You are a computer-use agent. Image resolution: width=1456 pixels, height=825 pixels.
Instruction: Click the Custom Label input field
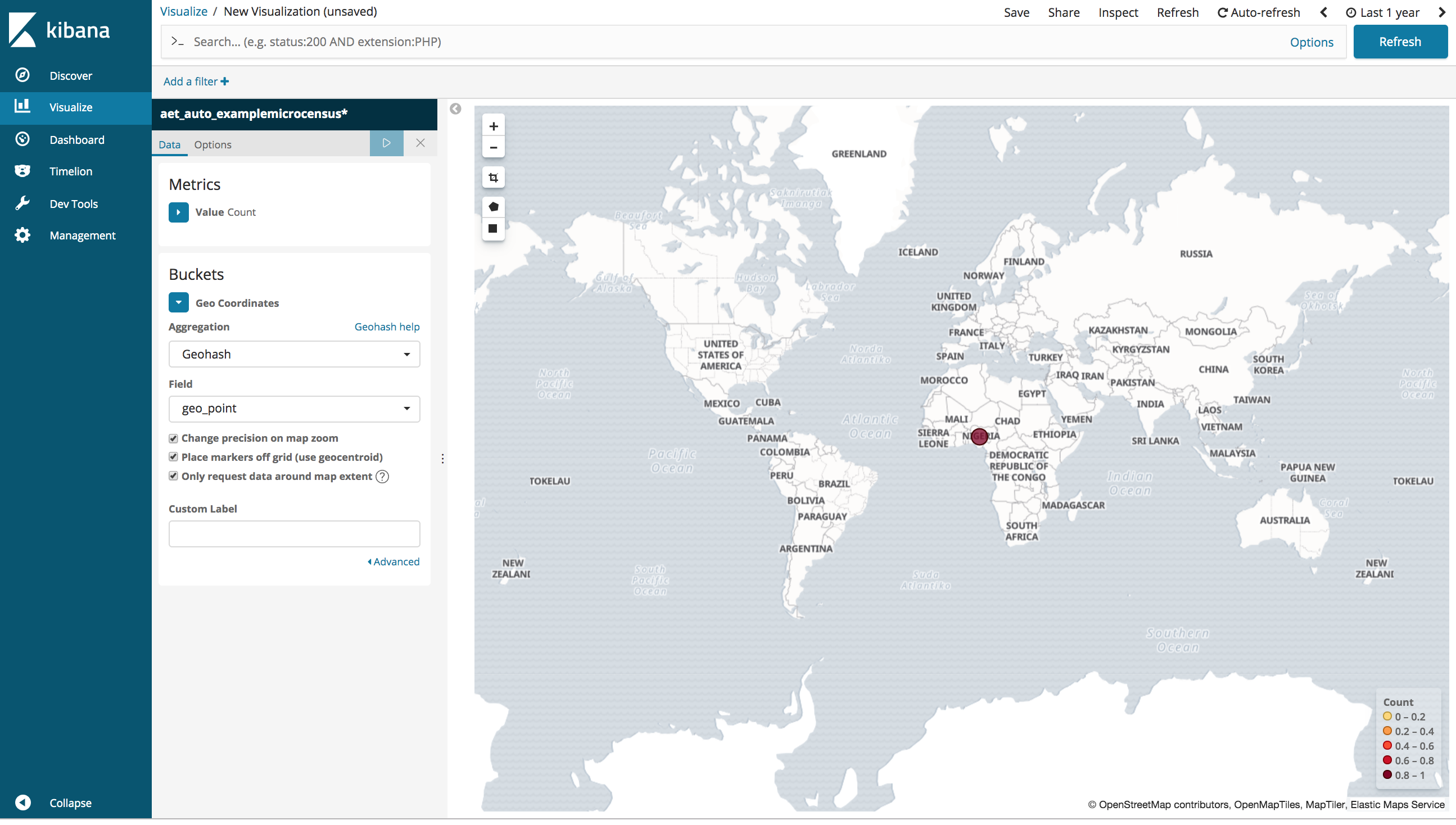pos(294,533)
